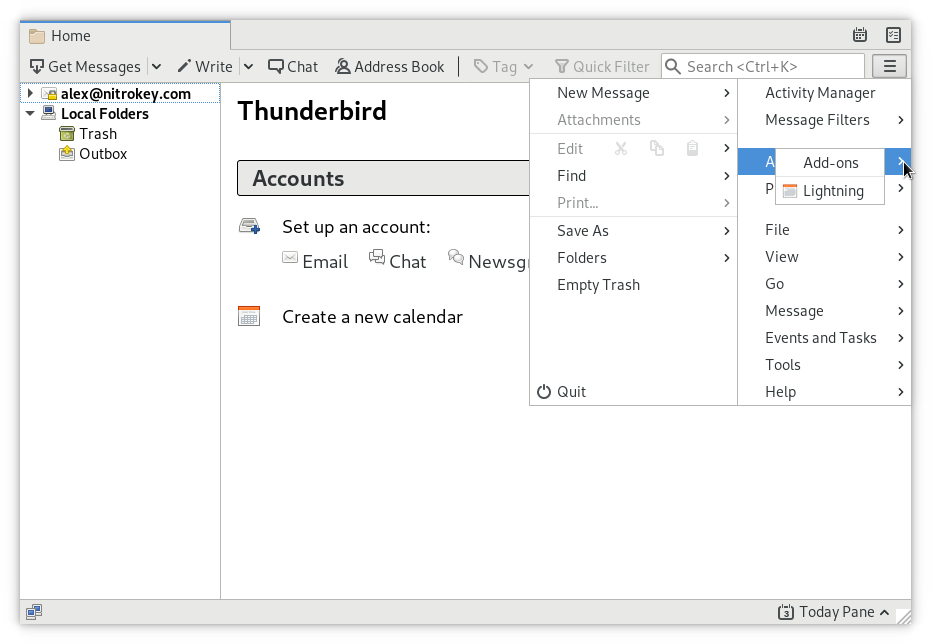Click the Lightning calendar icon in submenu

[790, 191]
